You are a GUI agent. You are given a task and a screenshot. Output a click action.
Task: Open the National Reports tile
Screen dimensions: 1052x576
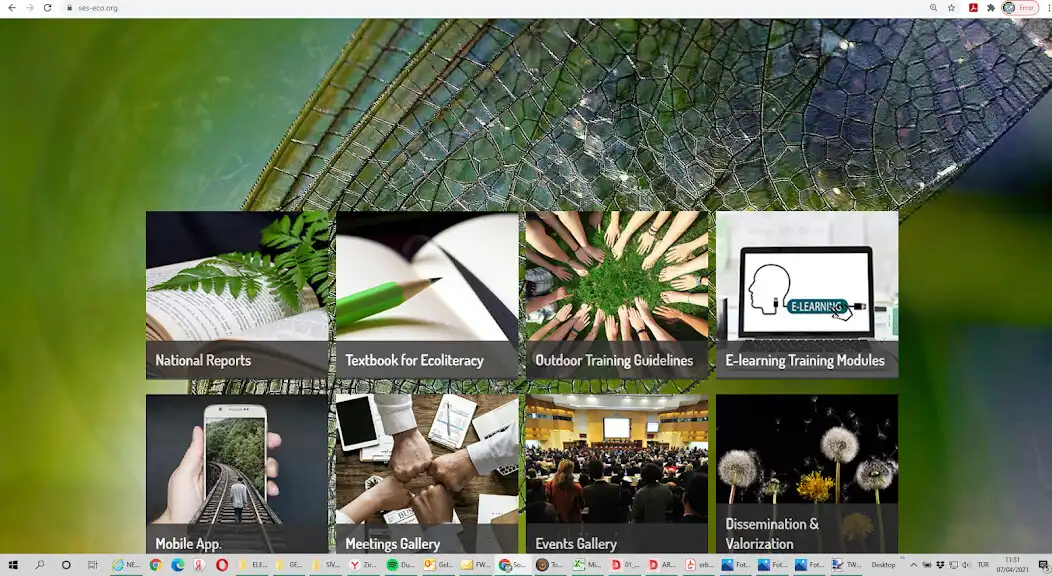(237, 295)
